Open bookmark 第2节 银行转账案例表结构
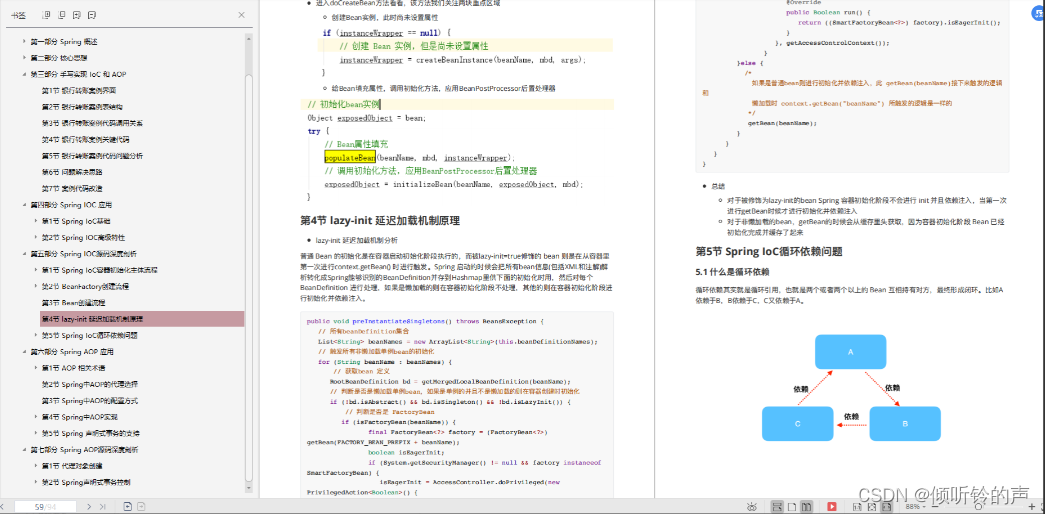 [x=82, y=107]
